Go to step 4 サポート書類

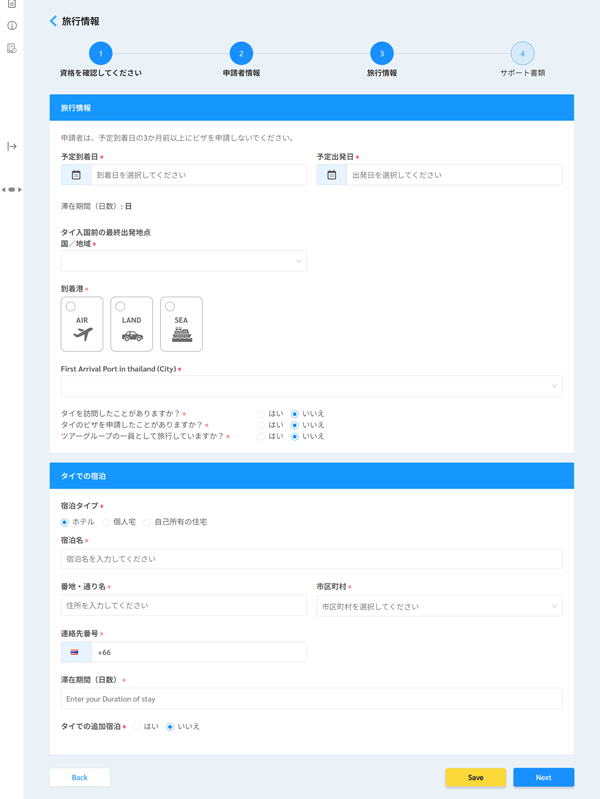tap(523, 54)
